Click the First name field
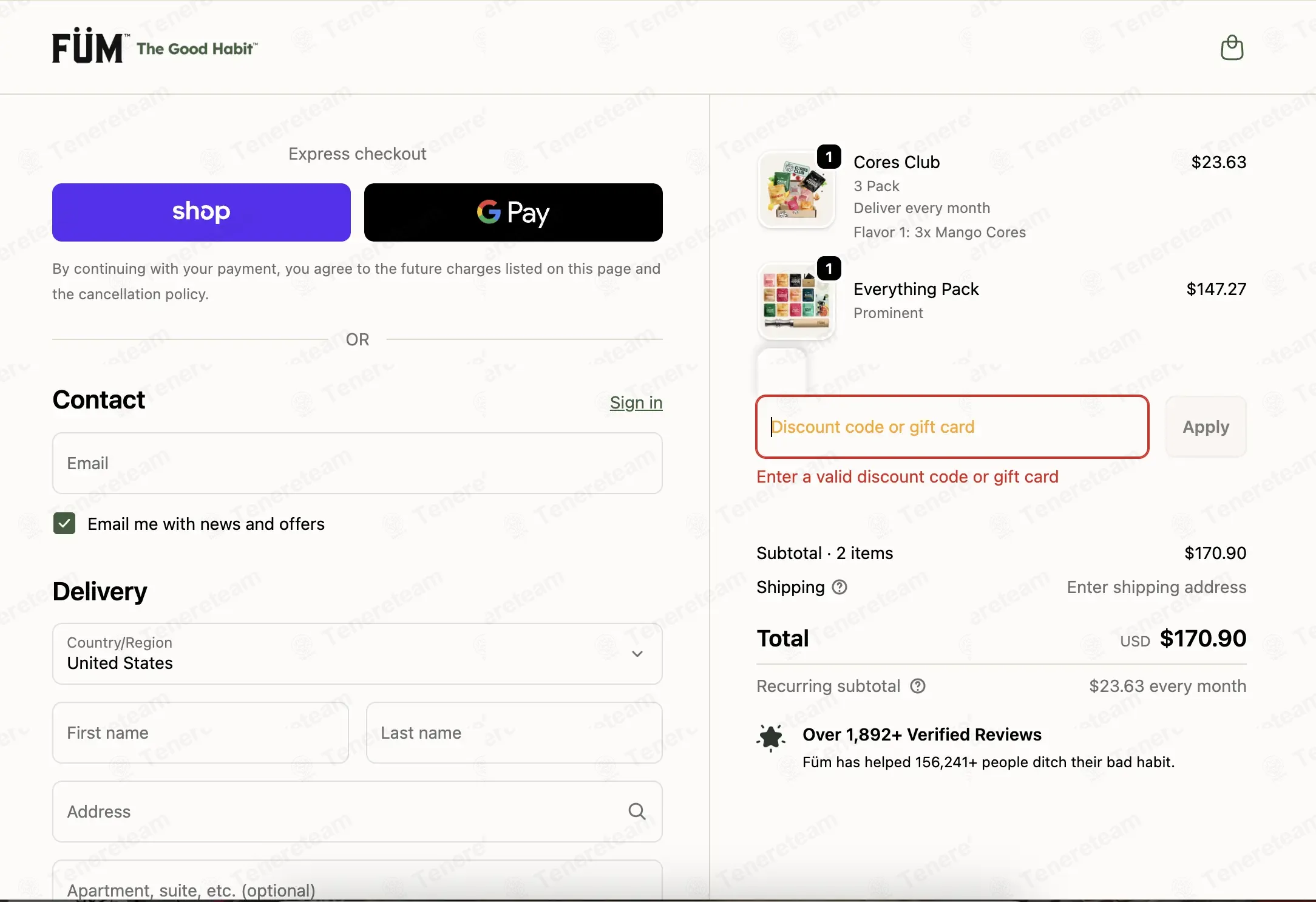Viewport: 1316px width, 902px height. (x=201, y=733)
